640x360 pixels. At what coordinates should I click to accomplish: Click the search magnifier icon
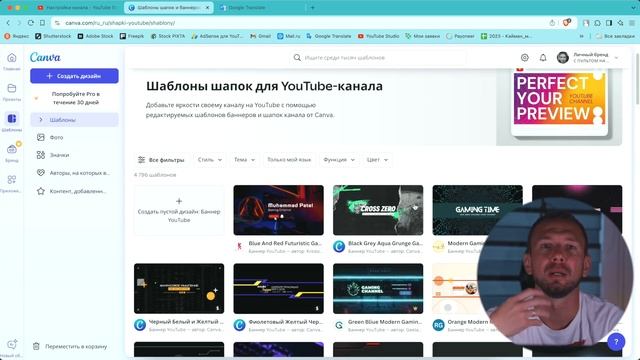pyautogui.click(x=297, y=58)
